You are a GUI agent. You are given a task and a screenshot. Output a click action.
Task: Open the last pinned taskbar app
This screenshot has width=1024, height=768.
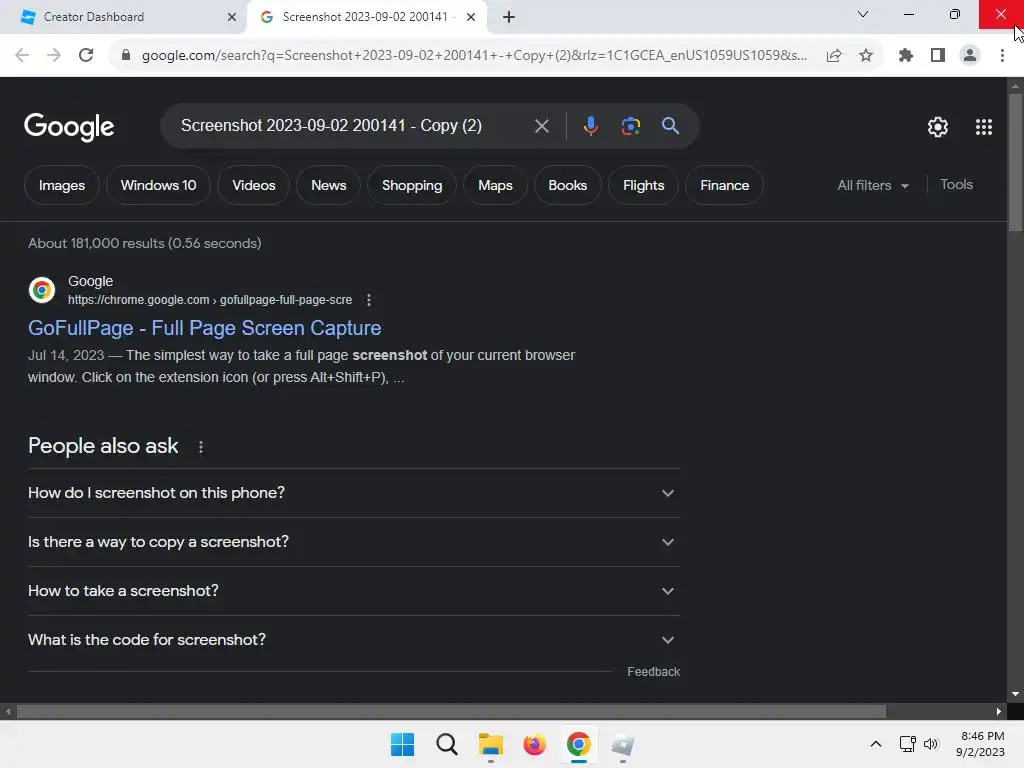(622, 744)
